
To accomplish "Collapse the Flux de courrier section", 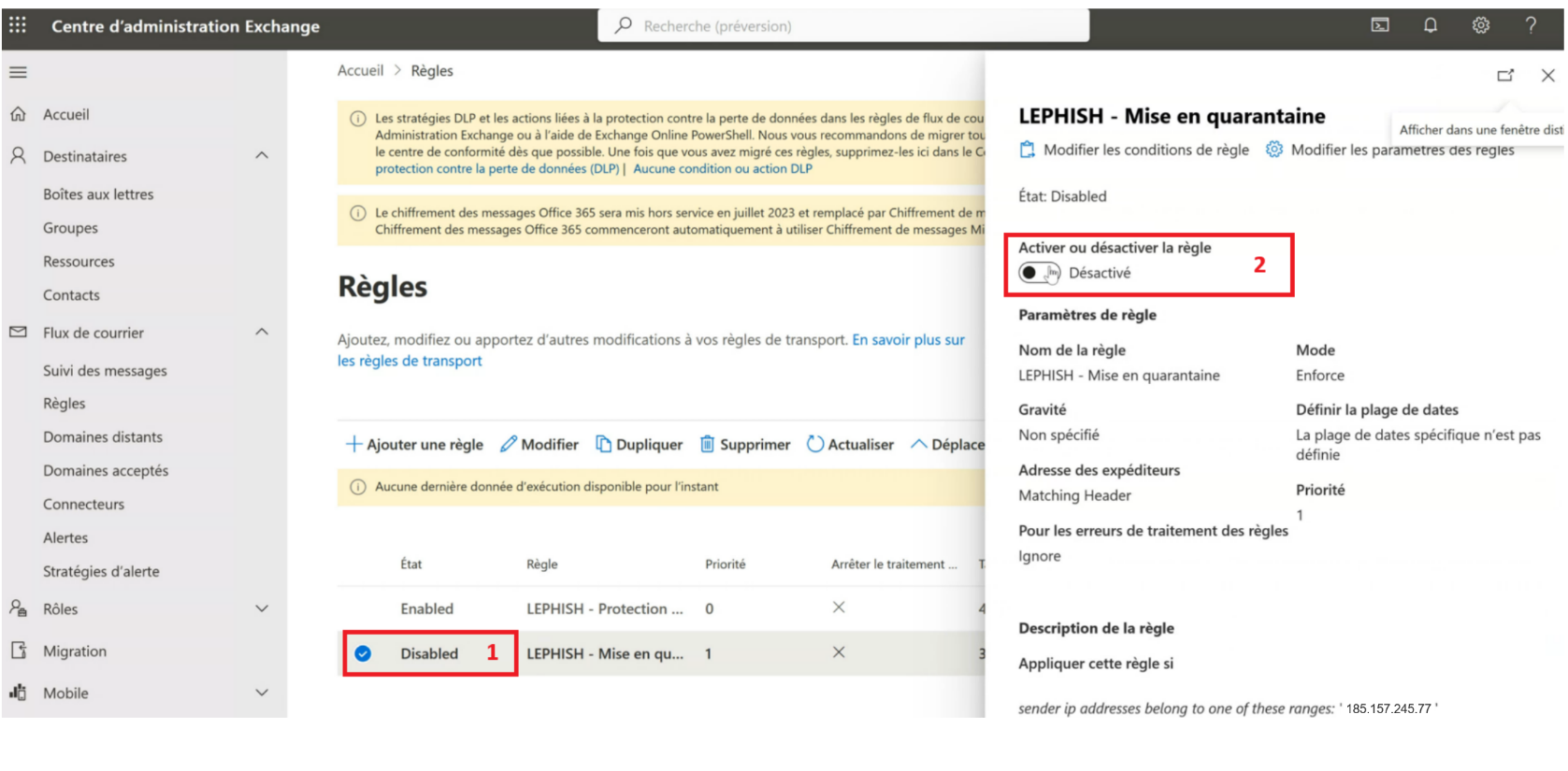I will tap(262, 333).
